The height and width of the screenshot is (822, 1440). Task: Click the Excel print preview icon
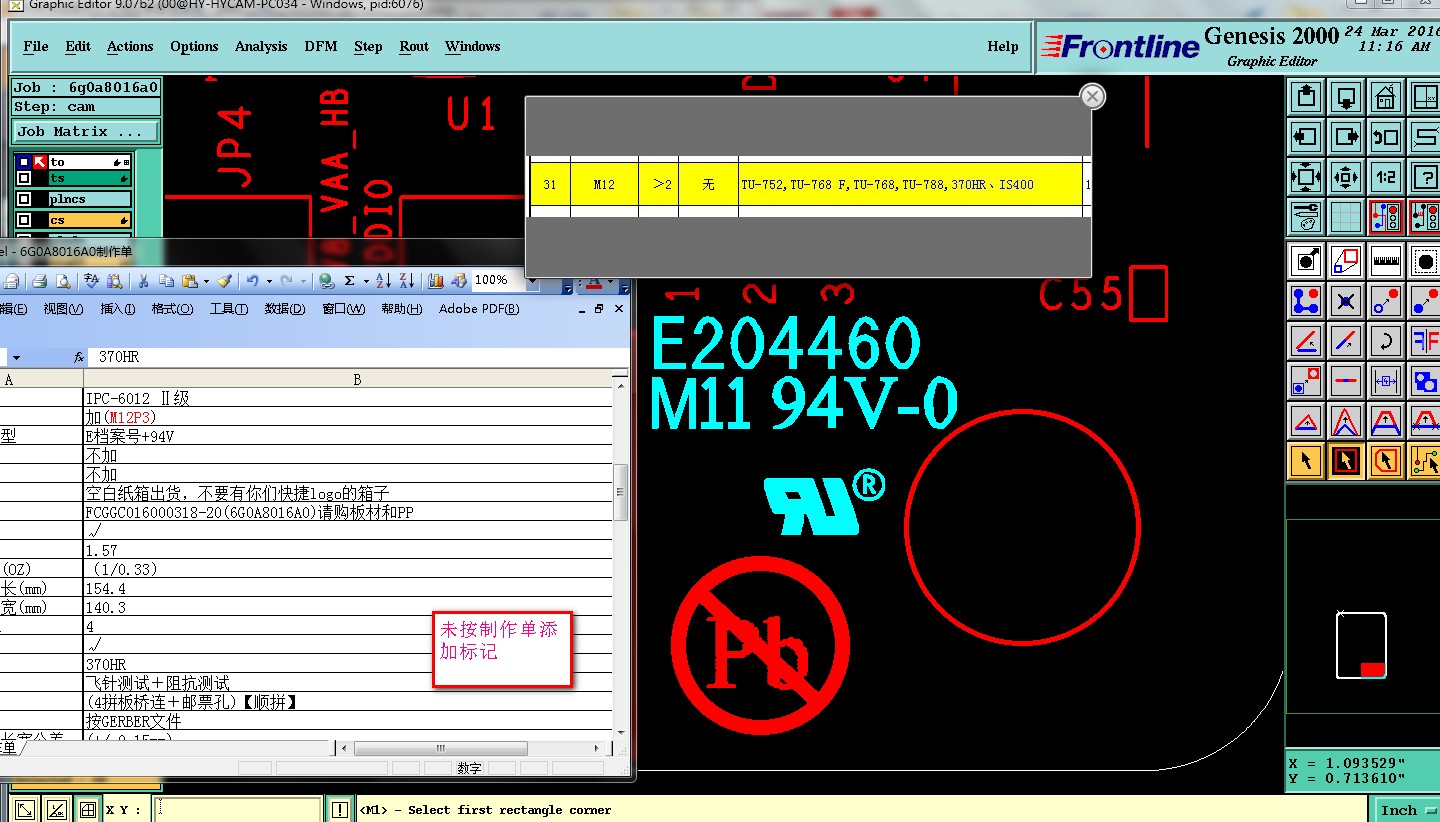[x=64, y=281]
